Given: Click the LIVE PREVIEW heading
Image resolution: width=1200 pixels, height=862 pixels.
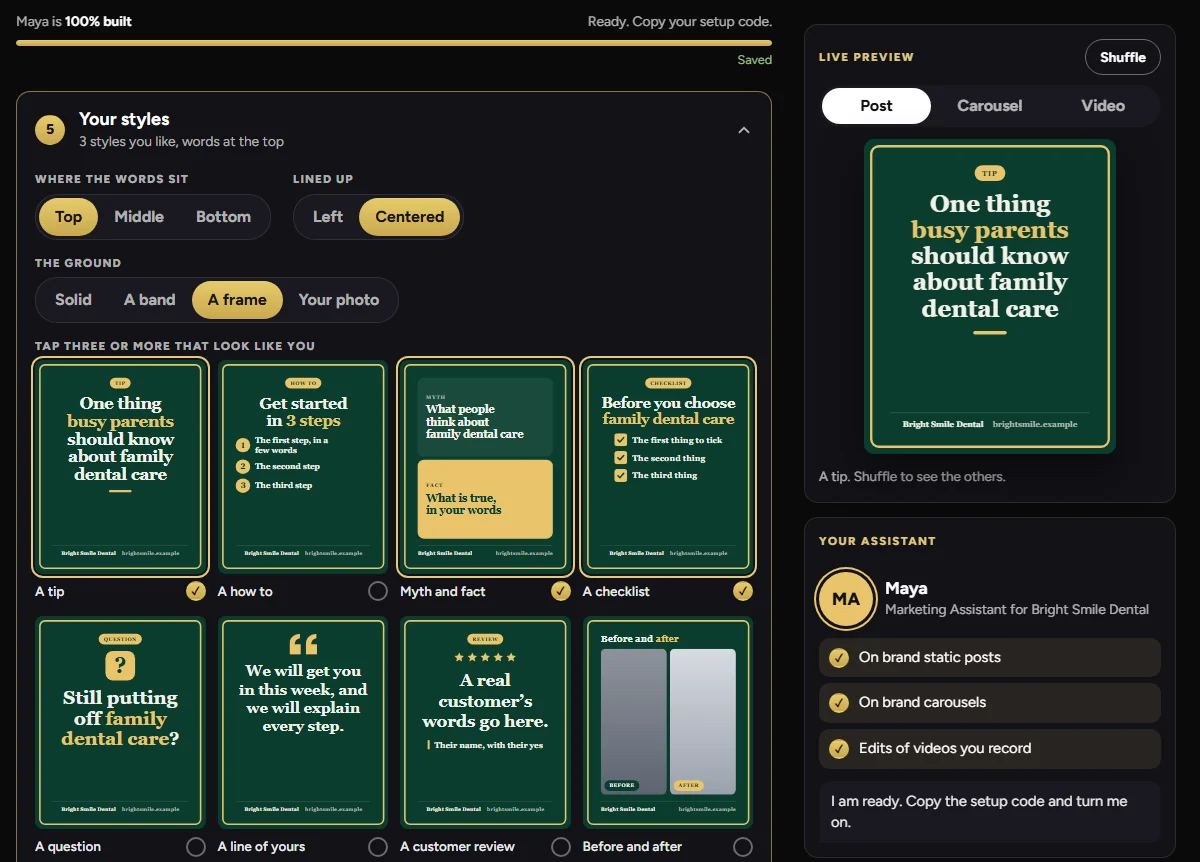Looking at the screenshot, I should [x=866, y=57].
